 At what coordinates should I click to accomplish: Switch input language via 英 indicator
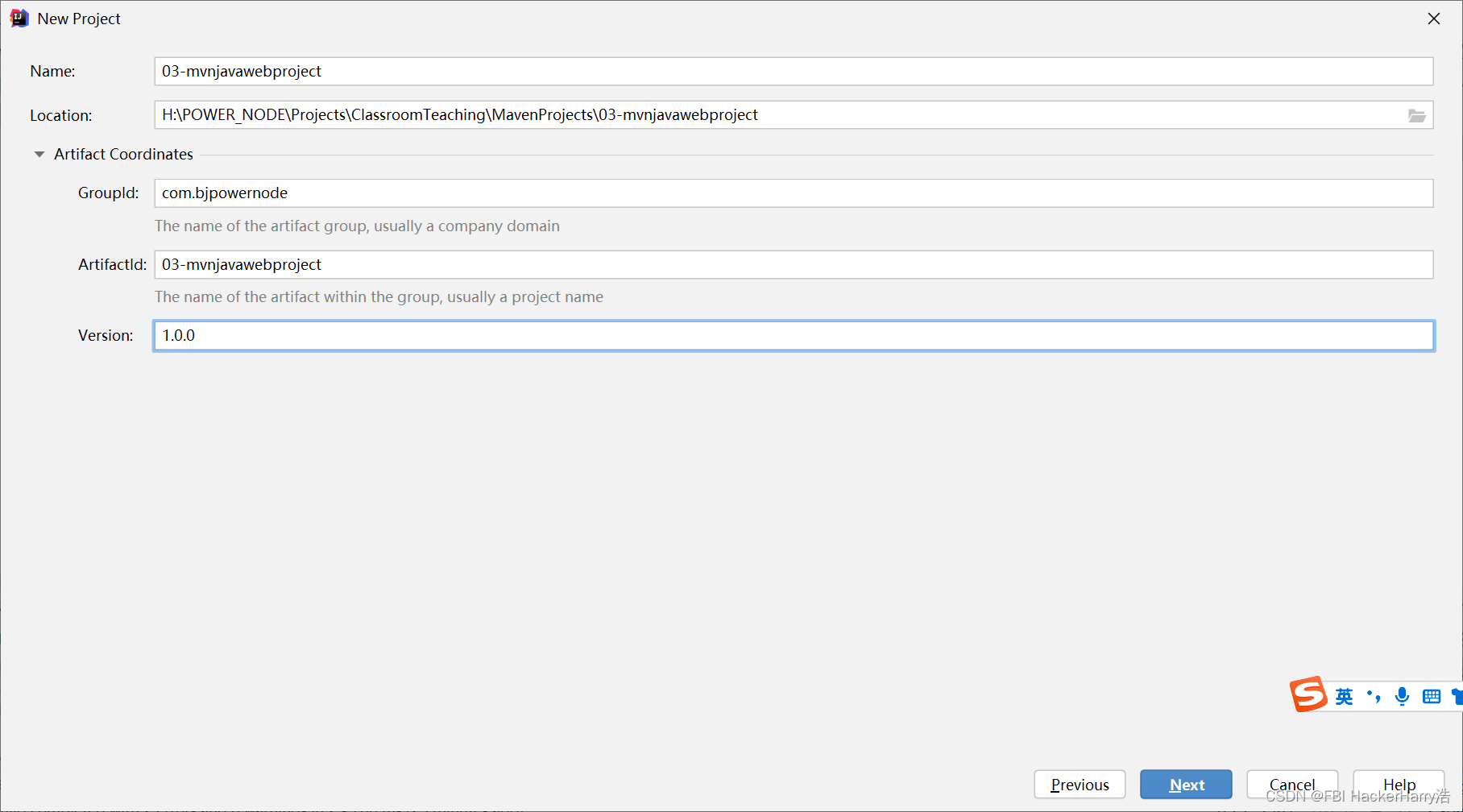point(1344,697)
